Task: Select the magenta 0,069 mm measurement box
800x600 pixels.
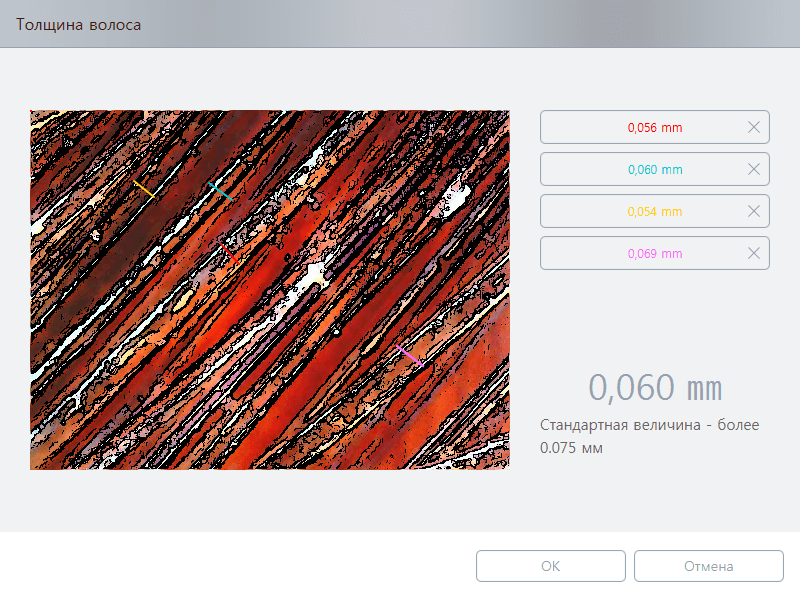Action: click(x=655, y=253)
